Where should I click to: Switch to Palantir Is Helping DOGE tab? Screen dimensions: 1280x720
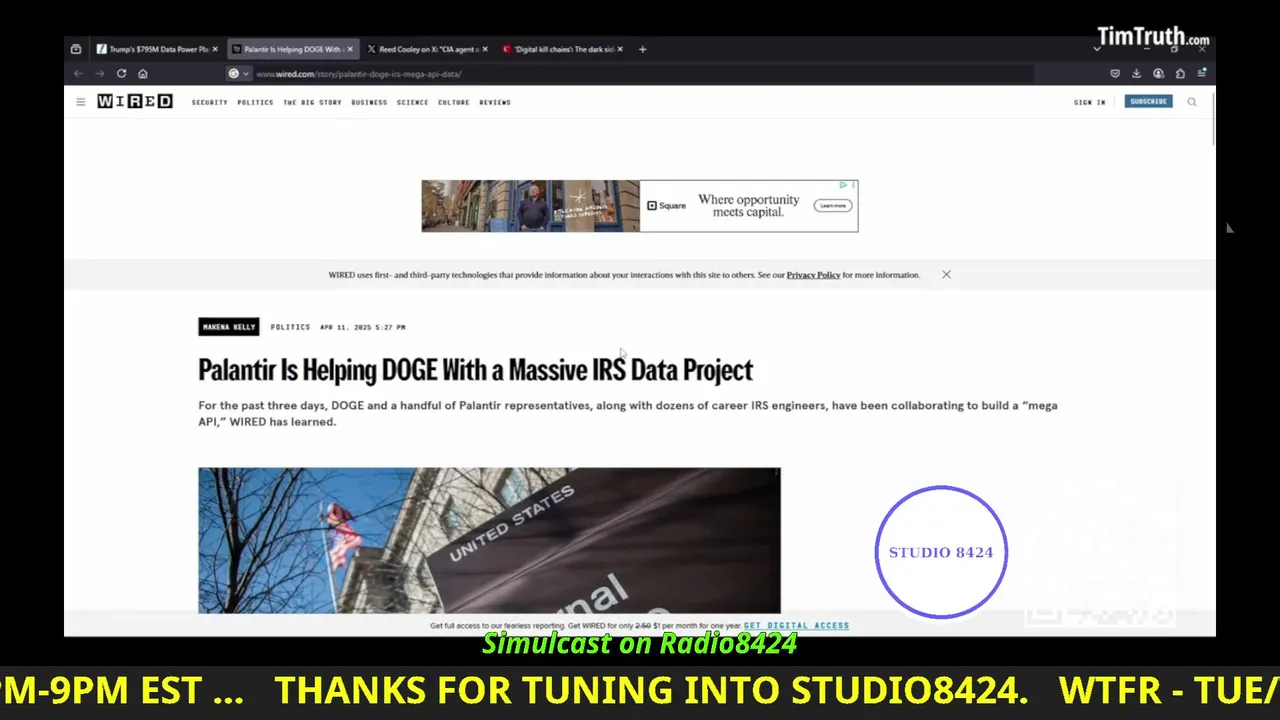pyautogui.click(x=292, y=49)
